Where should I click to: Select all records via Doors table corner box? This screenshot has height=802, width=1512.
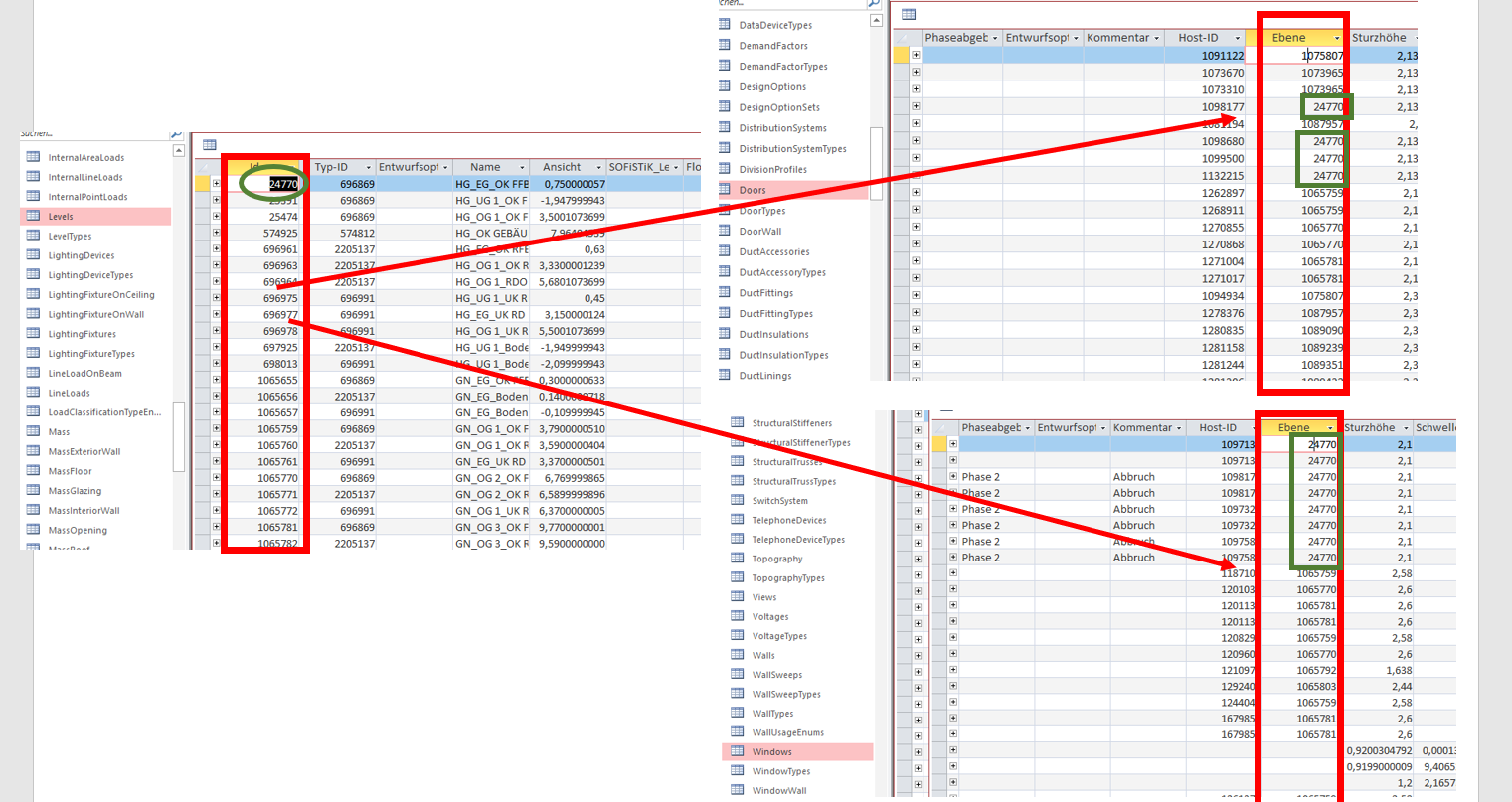(901, 38)
